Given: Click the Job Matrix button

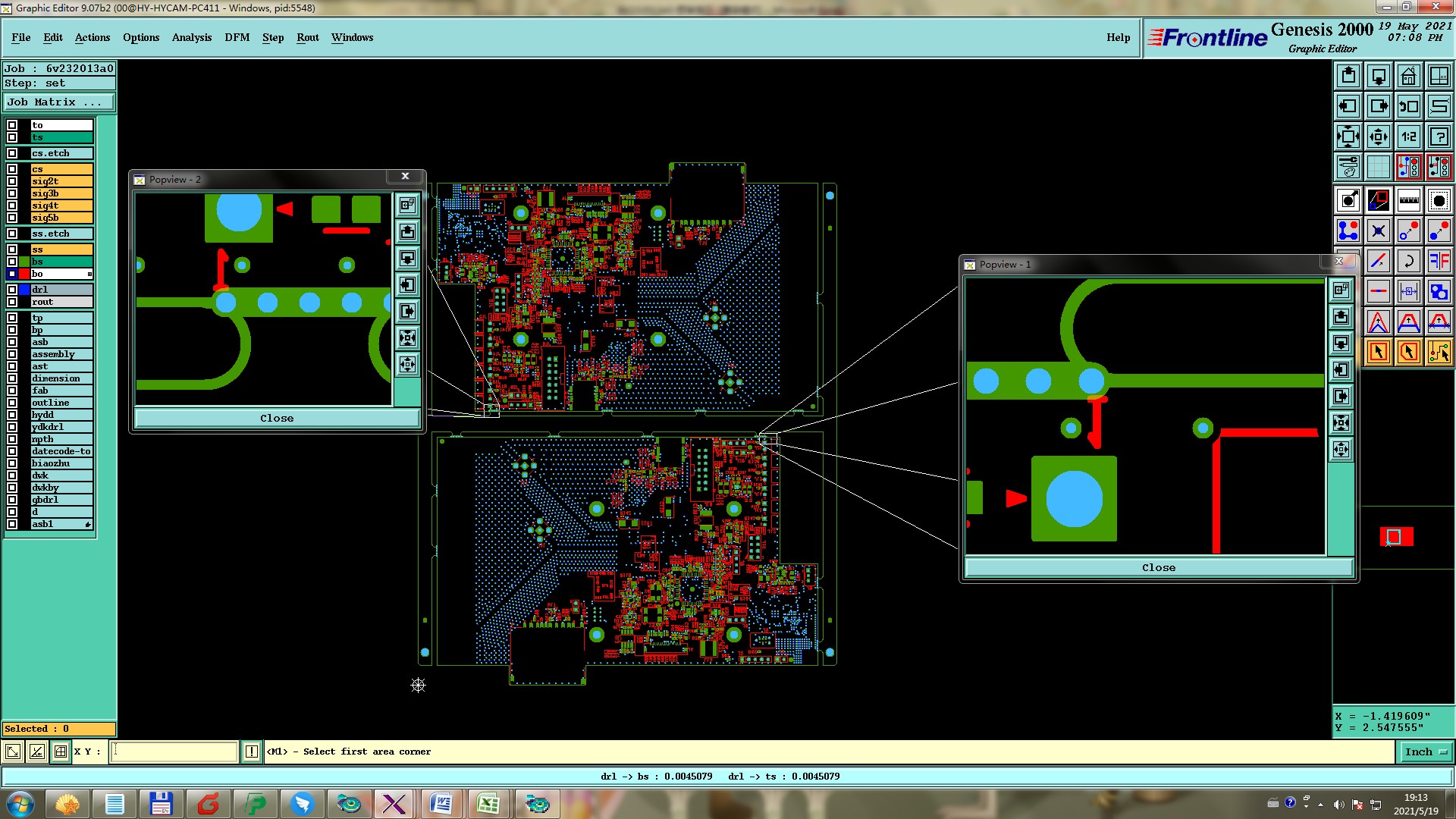Looking at the screenshot, I should [x=58, y=102].
